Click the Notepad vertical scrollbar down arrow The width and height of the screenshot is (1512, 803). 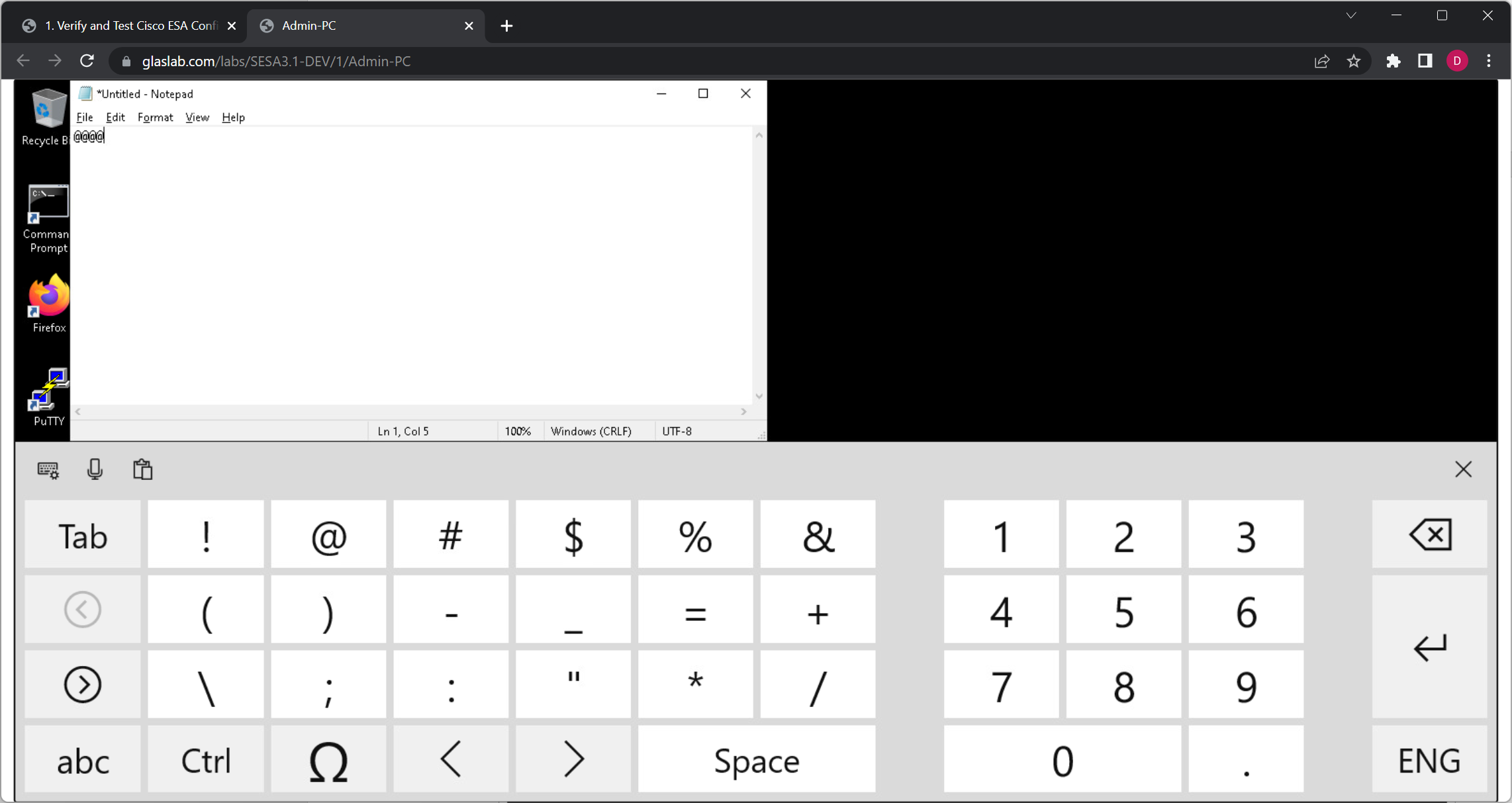[x=759, y=396]
